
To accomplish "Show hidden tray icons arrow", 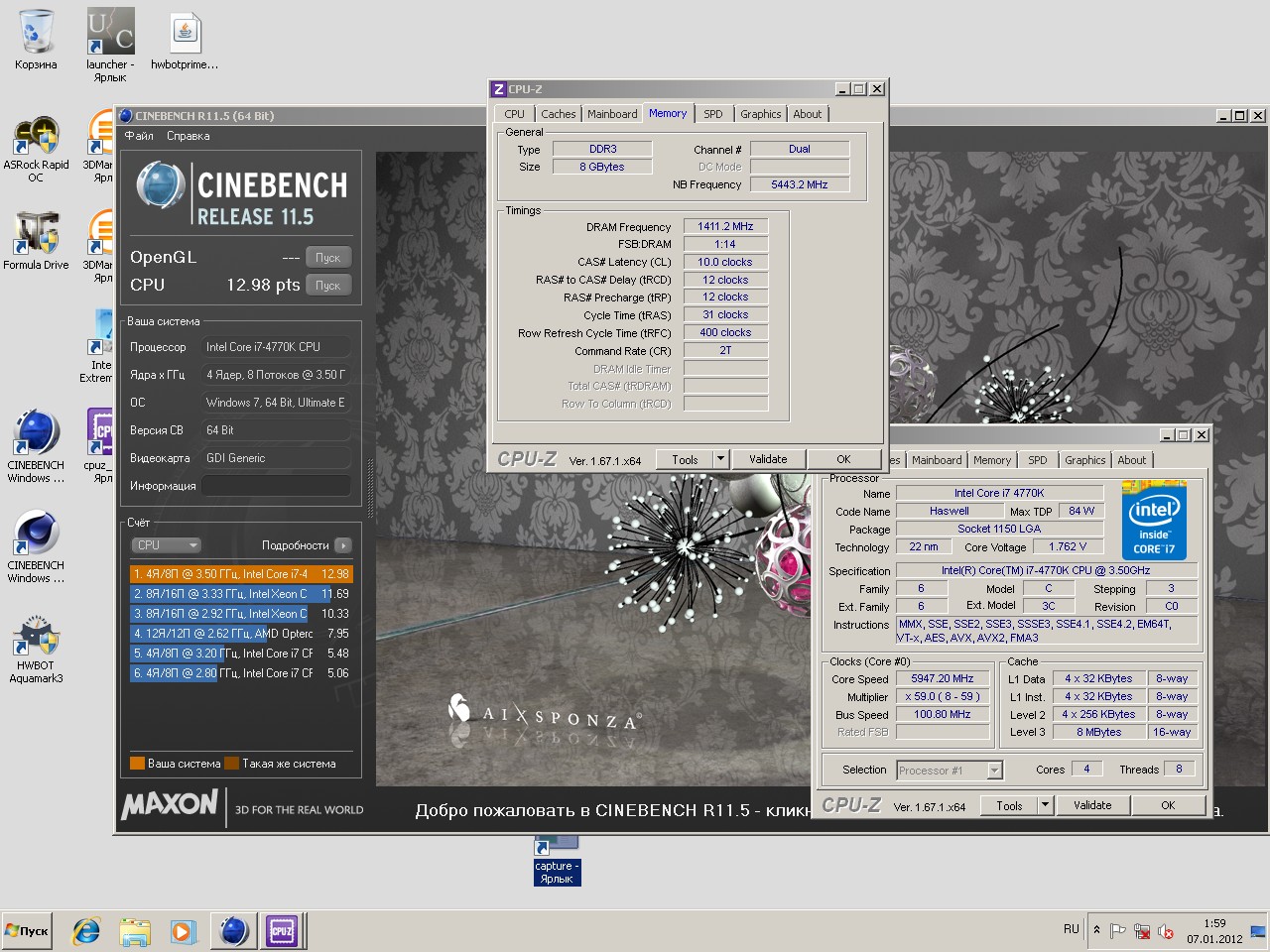I will 1096,930.
